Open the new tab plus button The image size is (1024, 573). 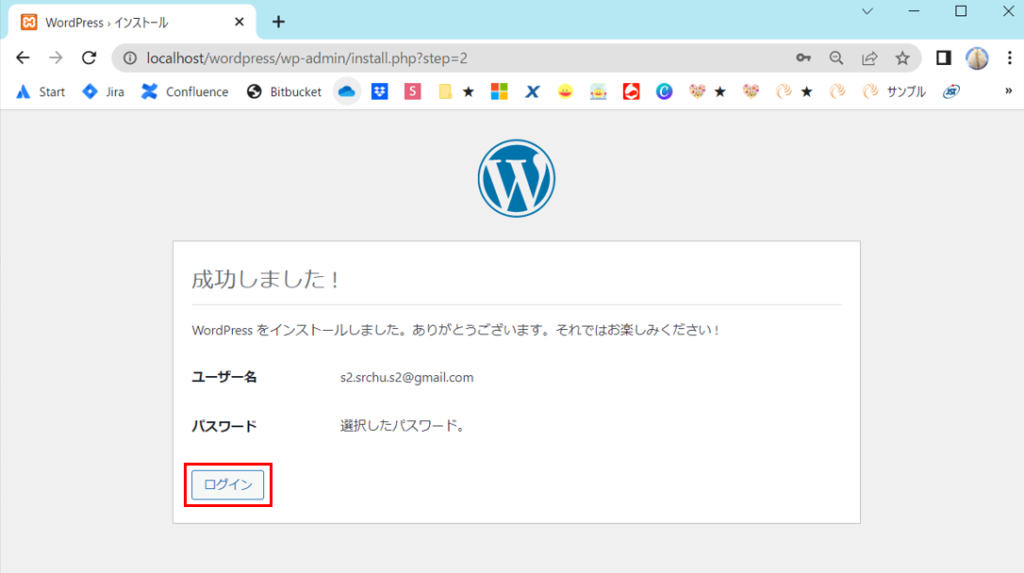click(279, 22)
